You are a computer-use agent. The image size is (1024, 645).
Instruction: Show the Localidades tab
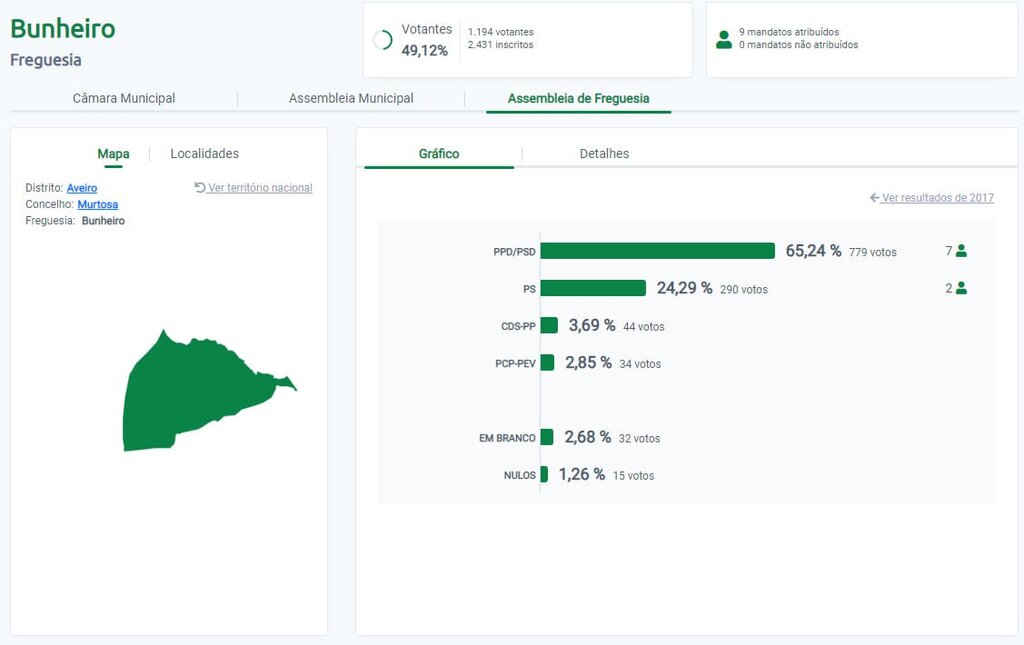(x=204, y=154)
